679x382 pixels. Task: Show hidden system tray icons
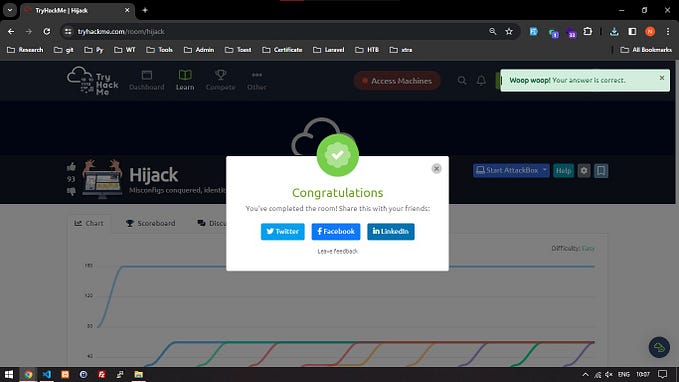point(585,374)
